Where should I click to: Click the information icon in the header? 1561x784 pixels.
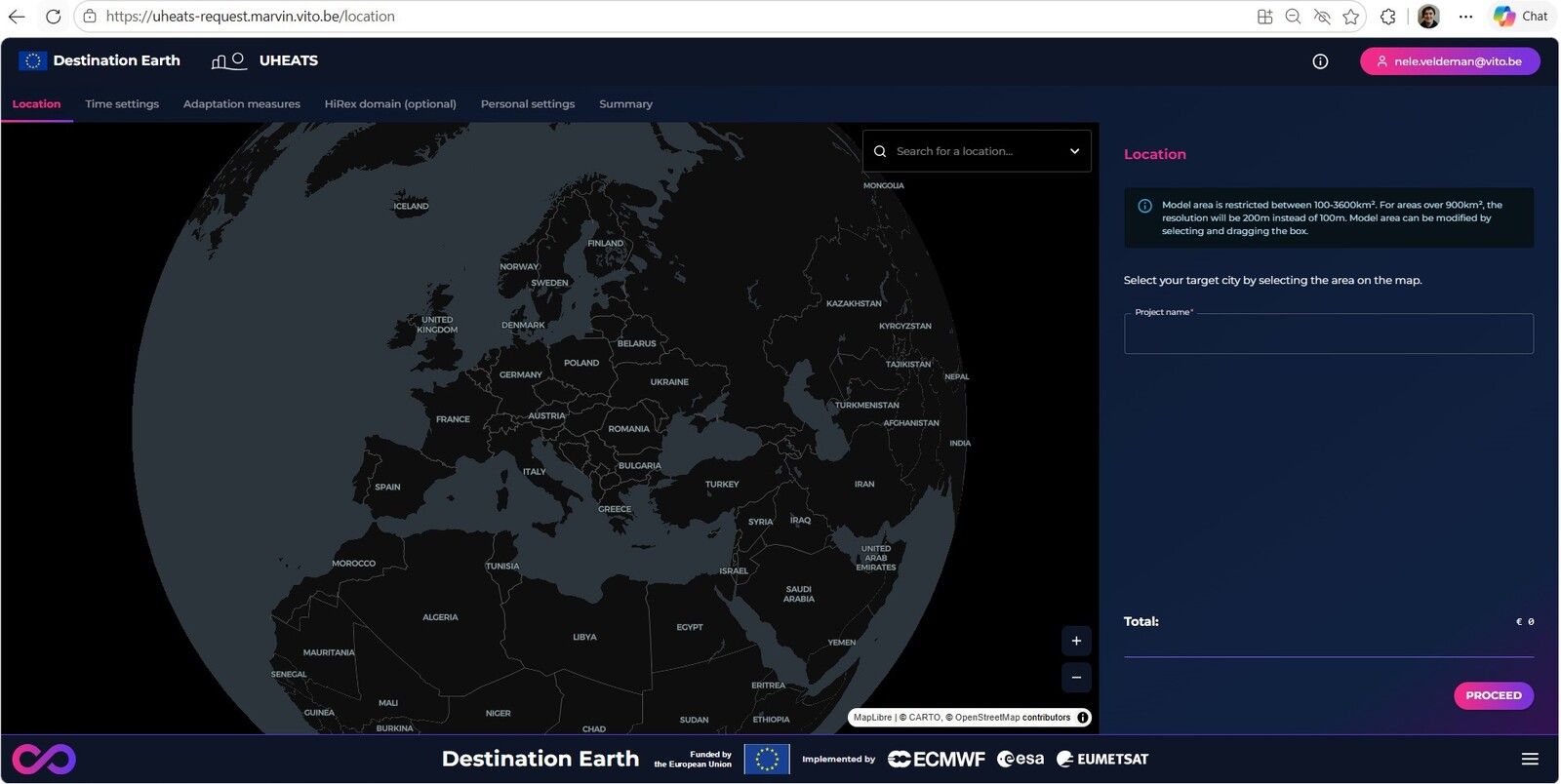point(1320,61)
